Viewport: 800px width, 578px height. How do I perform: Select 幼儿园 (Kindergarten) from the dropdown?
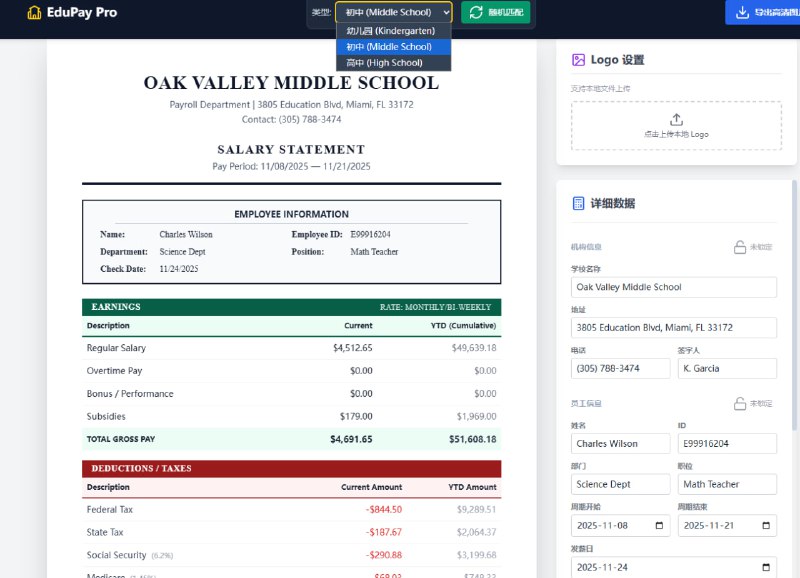393,30
